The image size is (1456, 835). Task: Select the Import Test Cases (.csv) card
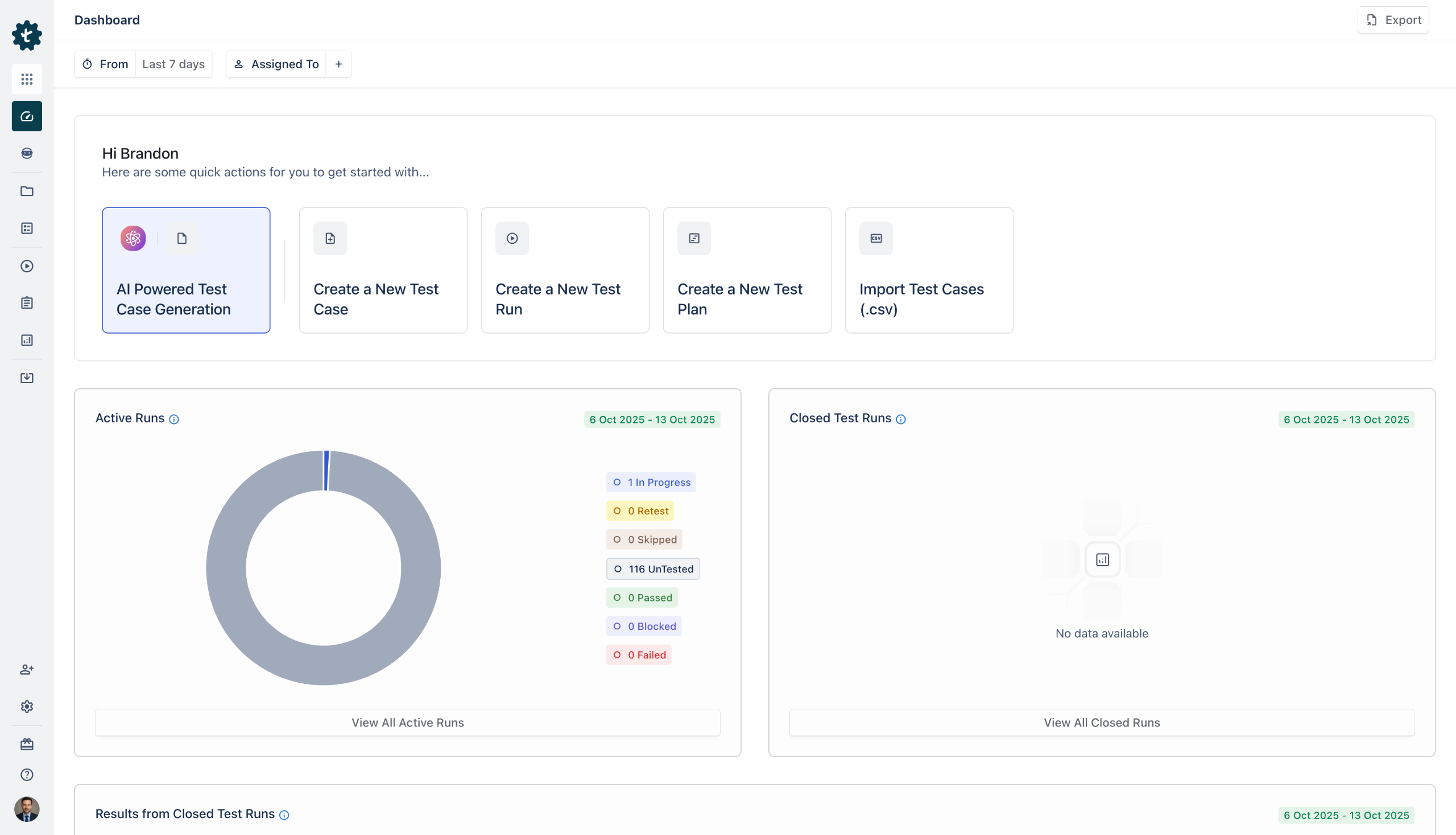[x=928, y=270]
